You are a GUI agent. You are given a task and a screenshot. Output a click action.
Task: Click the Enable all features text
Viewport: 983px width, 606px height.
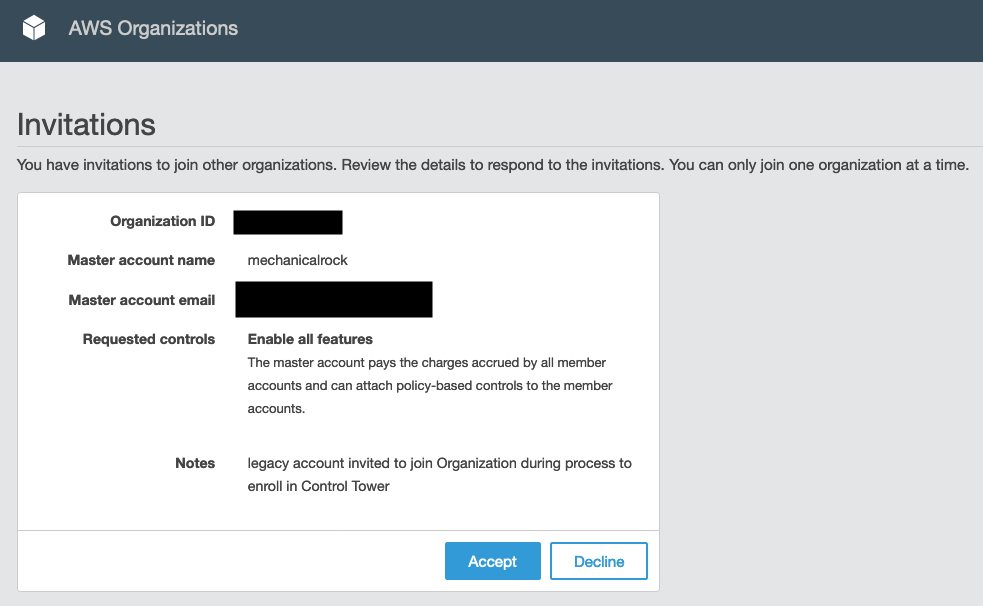310,339
